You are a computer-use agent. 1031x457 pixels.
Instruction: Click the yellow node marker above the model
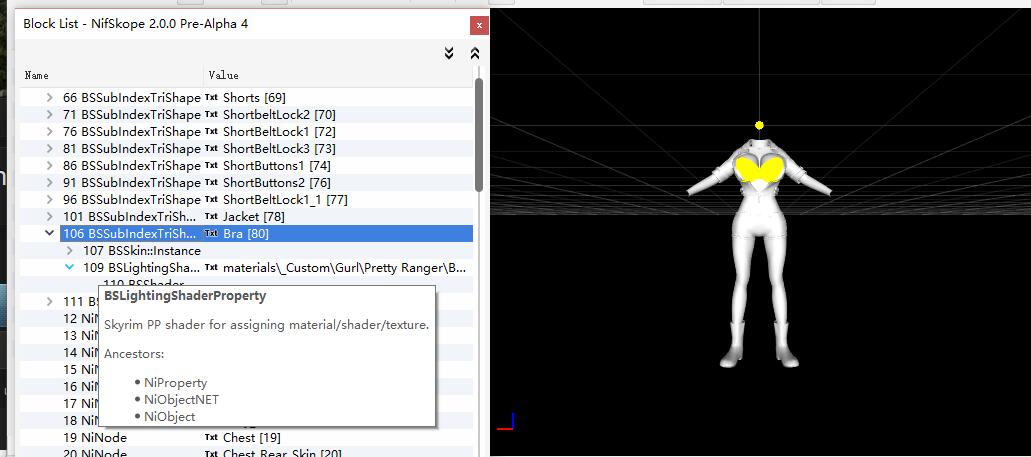(x=760, y=125)
